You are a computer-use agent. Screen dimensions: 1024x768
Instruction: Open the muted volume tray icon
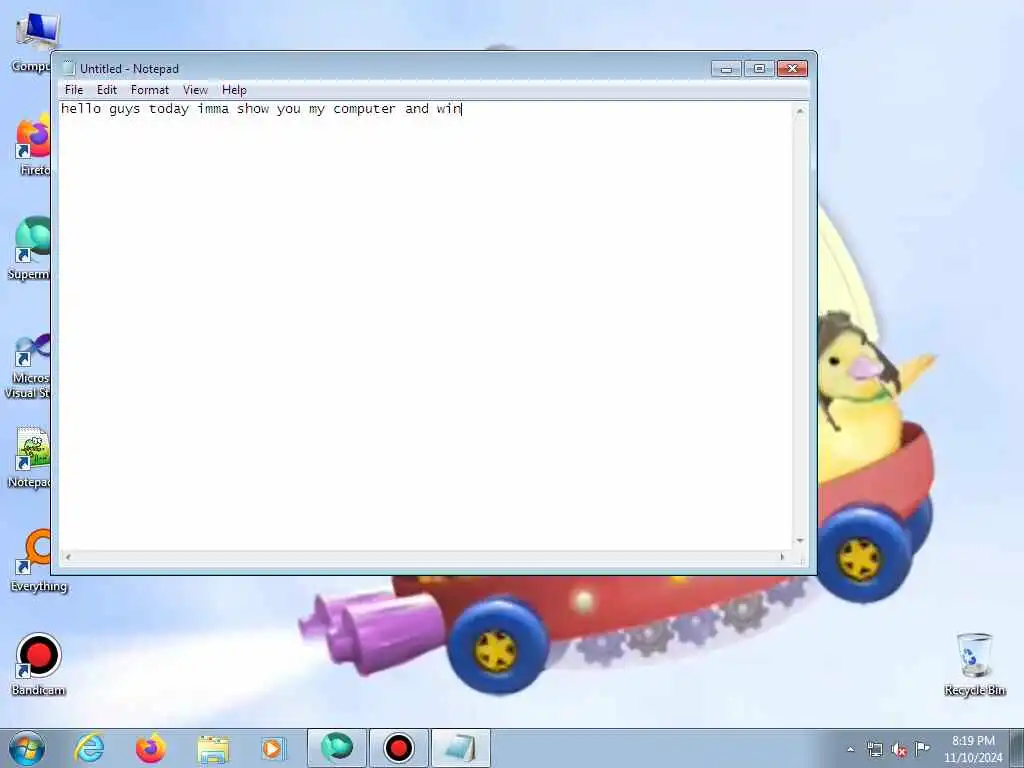tap(899, 750)
